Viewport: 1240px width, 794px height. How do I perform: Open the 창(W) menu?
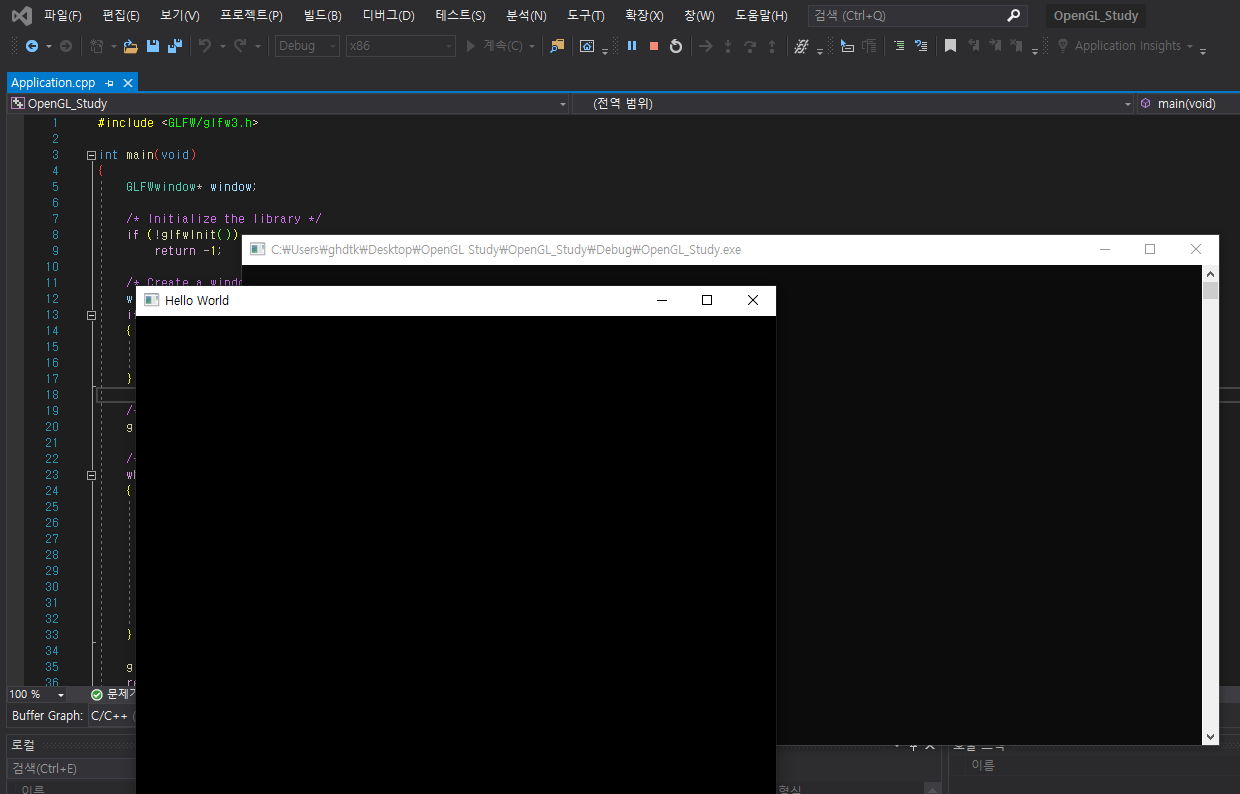click(x=699, y=16)
